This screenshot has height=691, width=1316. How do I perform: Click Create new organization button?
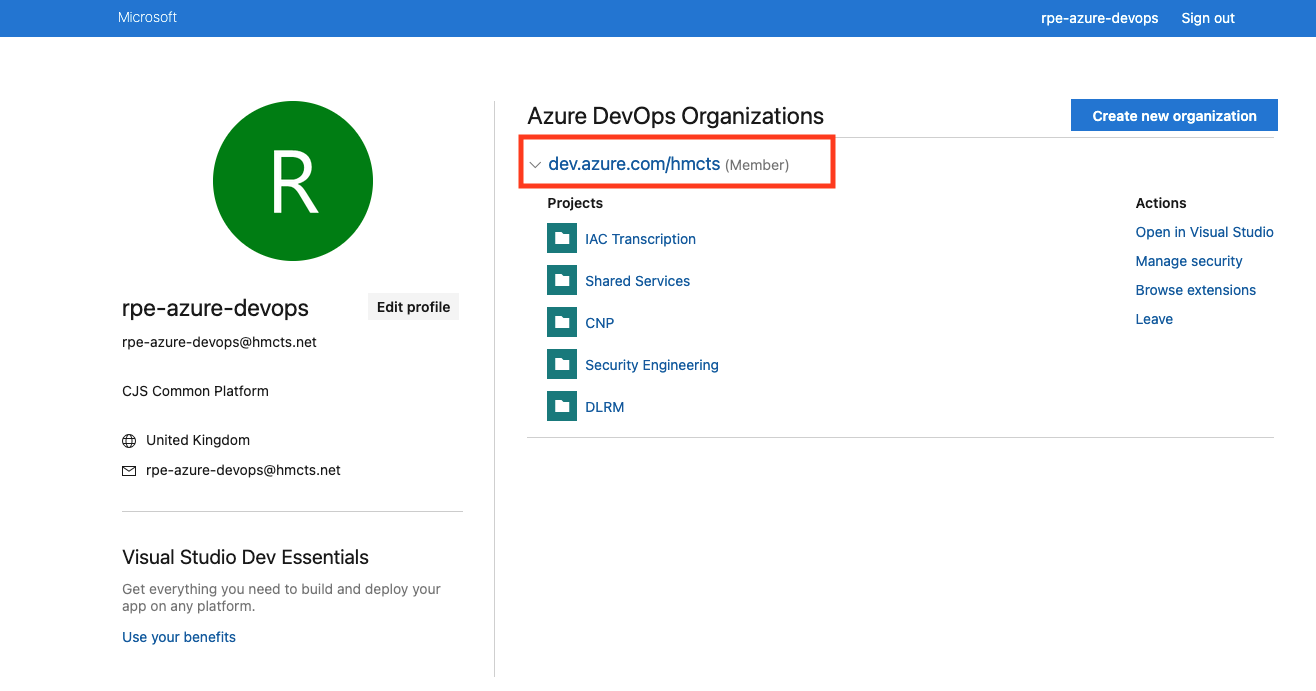1174,115
